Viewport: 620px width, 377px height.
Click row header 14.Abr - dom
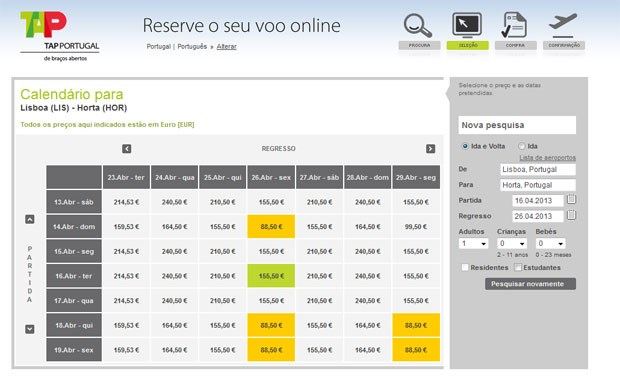[x=74, y=227]
